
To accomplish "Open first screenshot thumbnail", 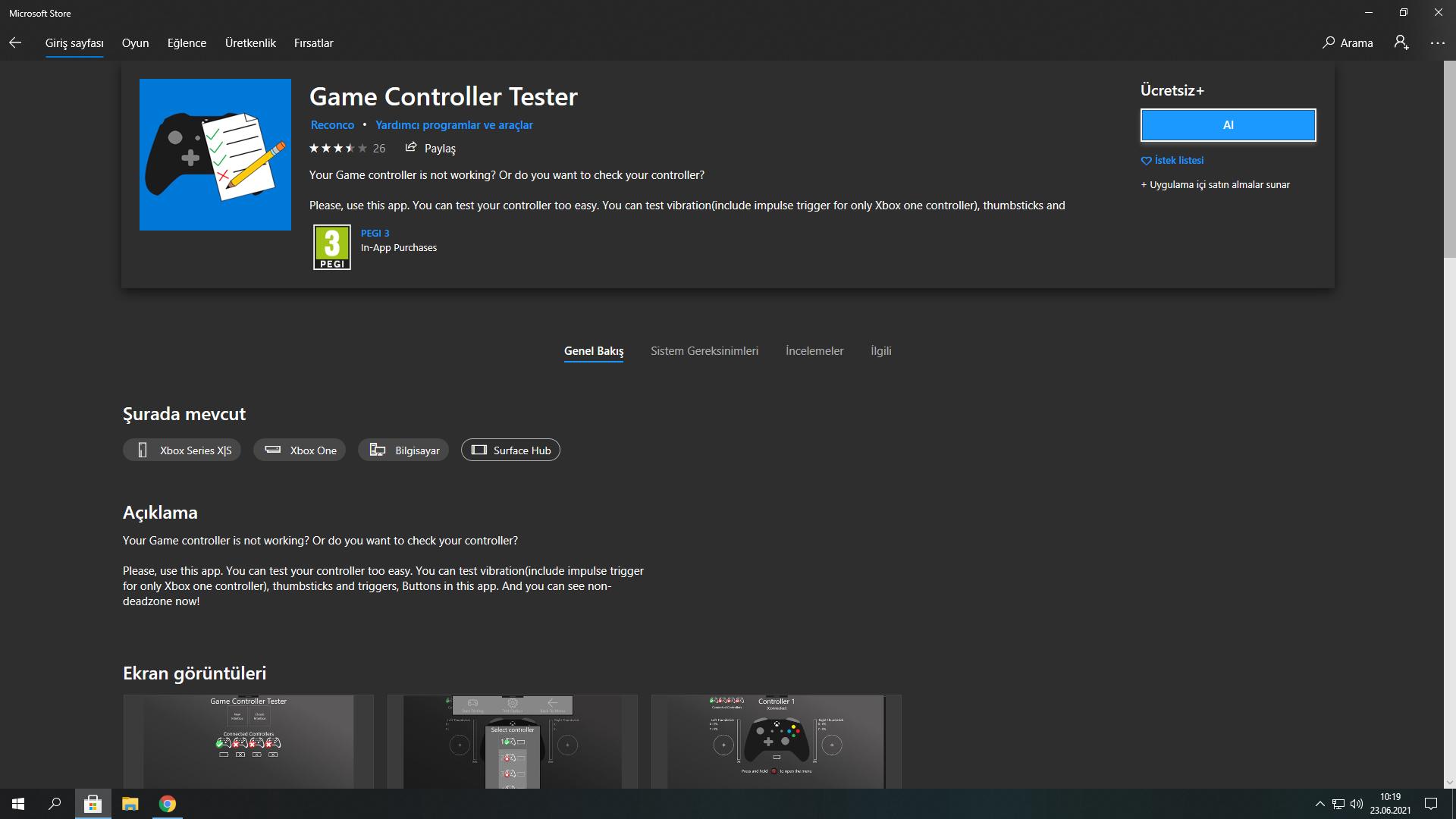I will (249, 741).
